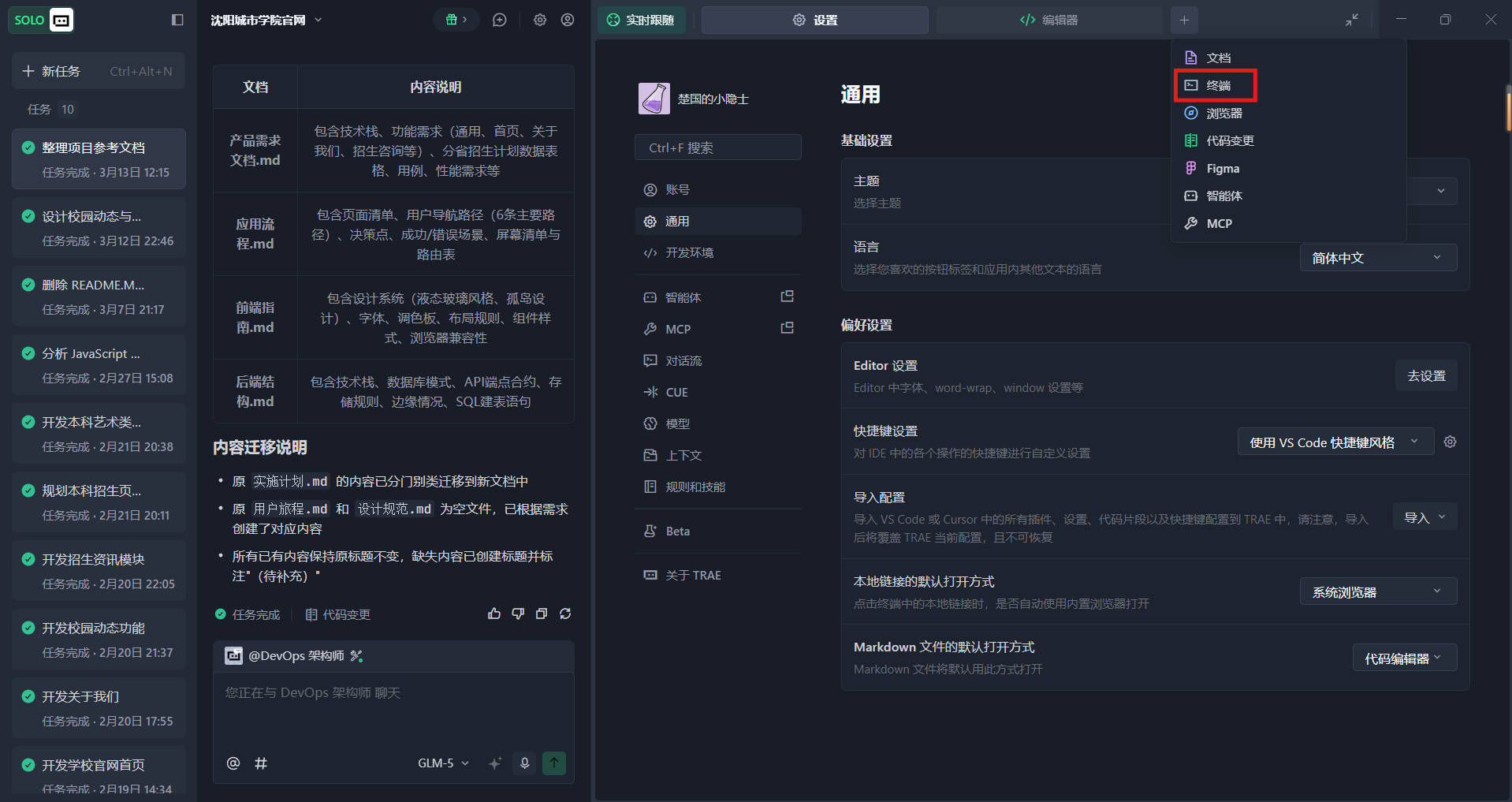This screenshot has height=802, width=1512.
Task: Expand the 代码编辑器 Markdown dropdown
Action: 1404,658
